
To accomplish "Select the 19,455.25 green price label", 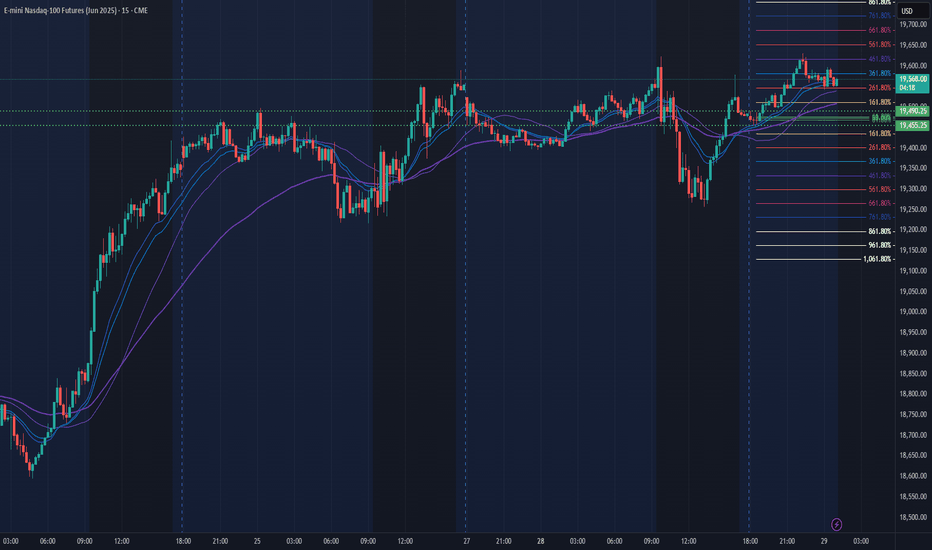I will point(912,125).
